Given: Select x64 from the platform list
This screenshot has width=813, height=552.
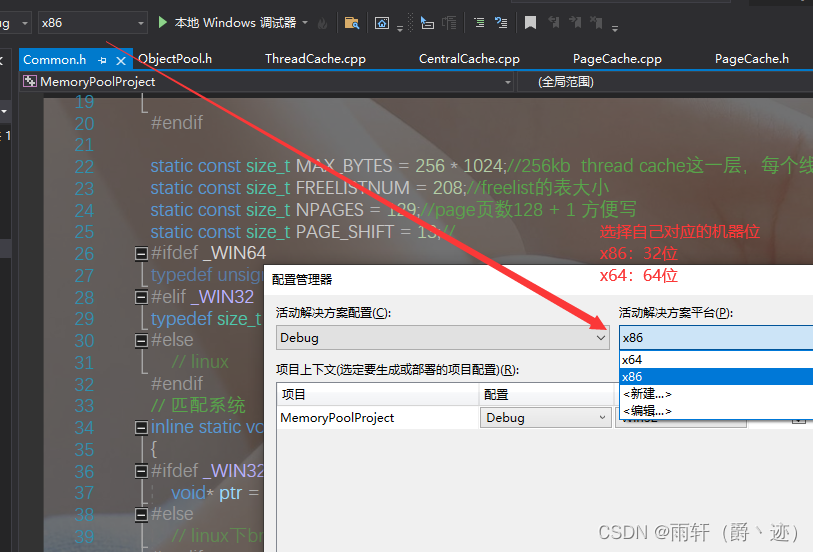Looking at the screenshot, I should pos(716,360).
